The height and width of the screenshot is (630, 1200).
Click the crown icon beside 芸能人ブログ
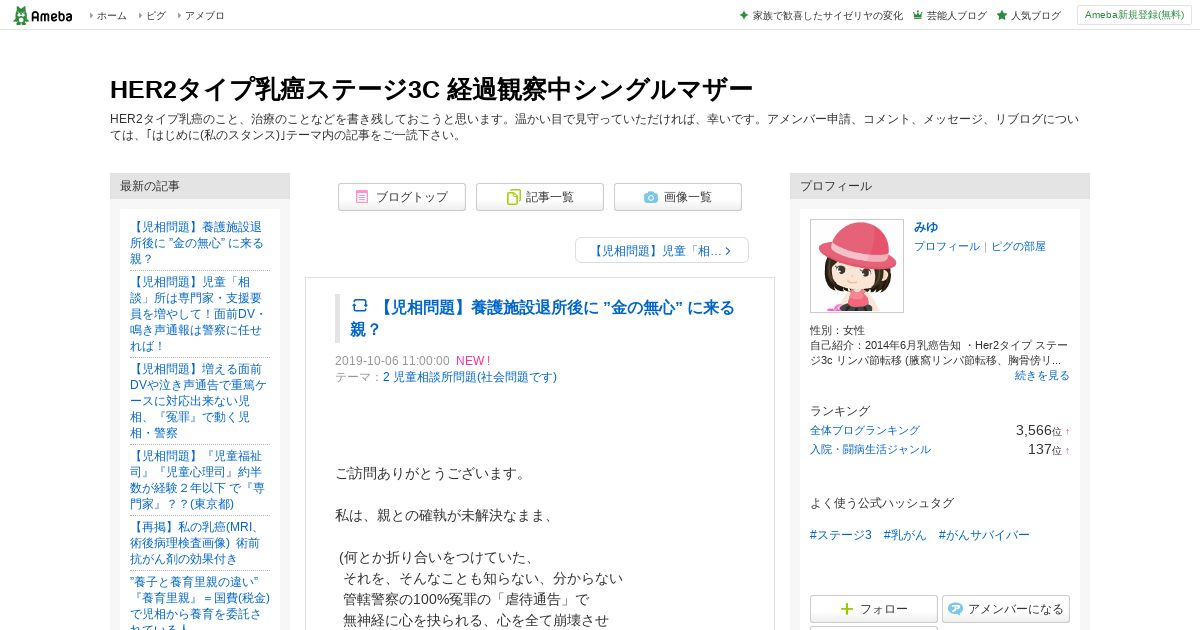click(x=917, y=16)
